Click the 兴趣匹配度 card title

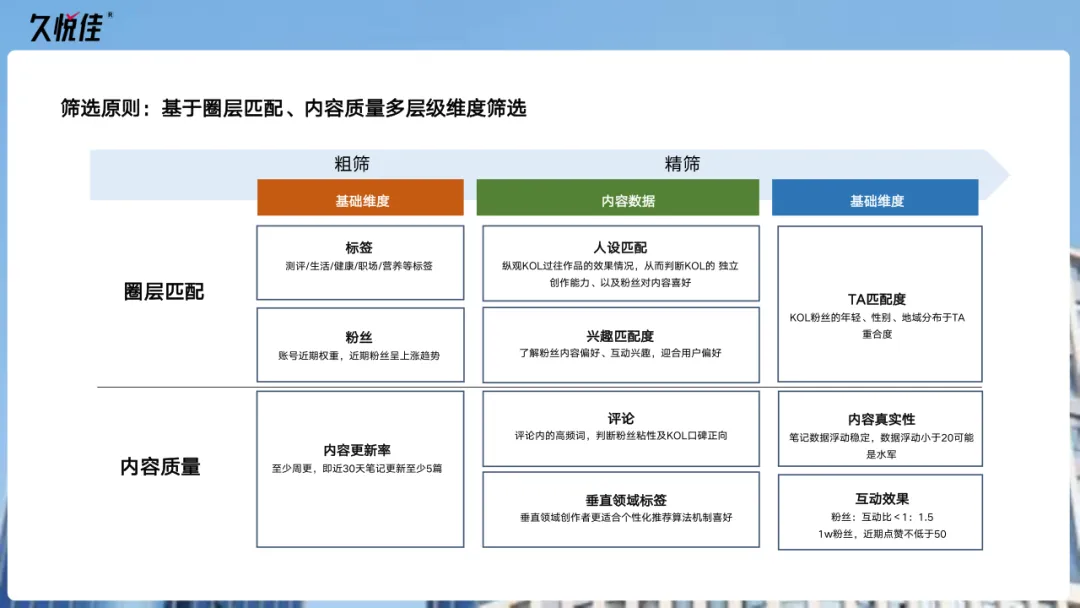620,336
